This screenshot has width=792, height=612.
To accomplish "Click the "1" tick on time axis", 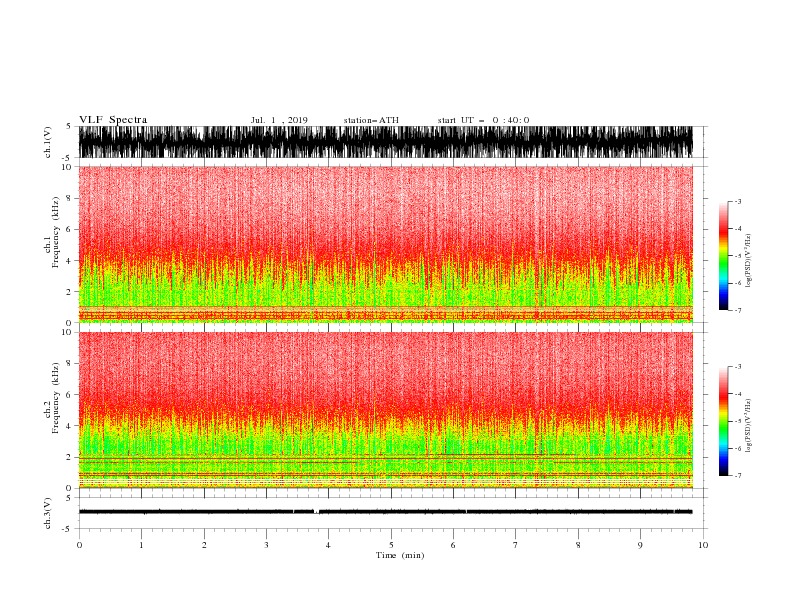I will (x=141, y=545).
